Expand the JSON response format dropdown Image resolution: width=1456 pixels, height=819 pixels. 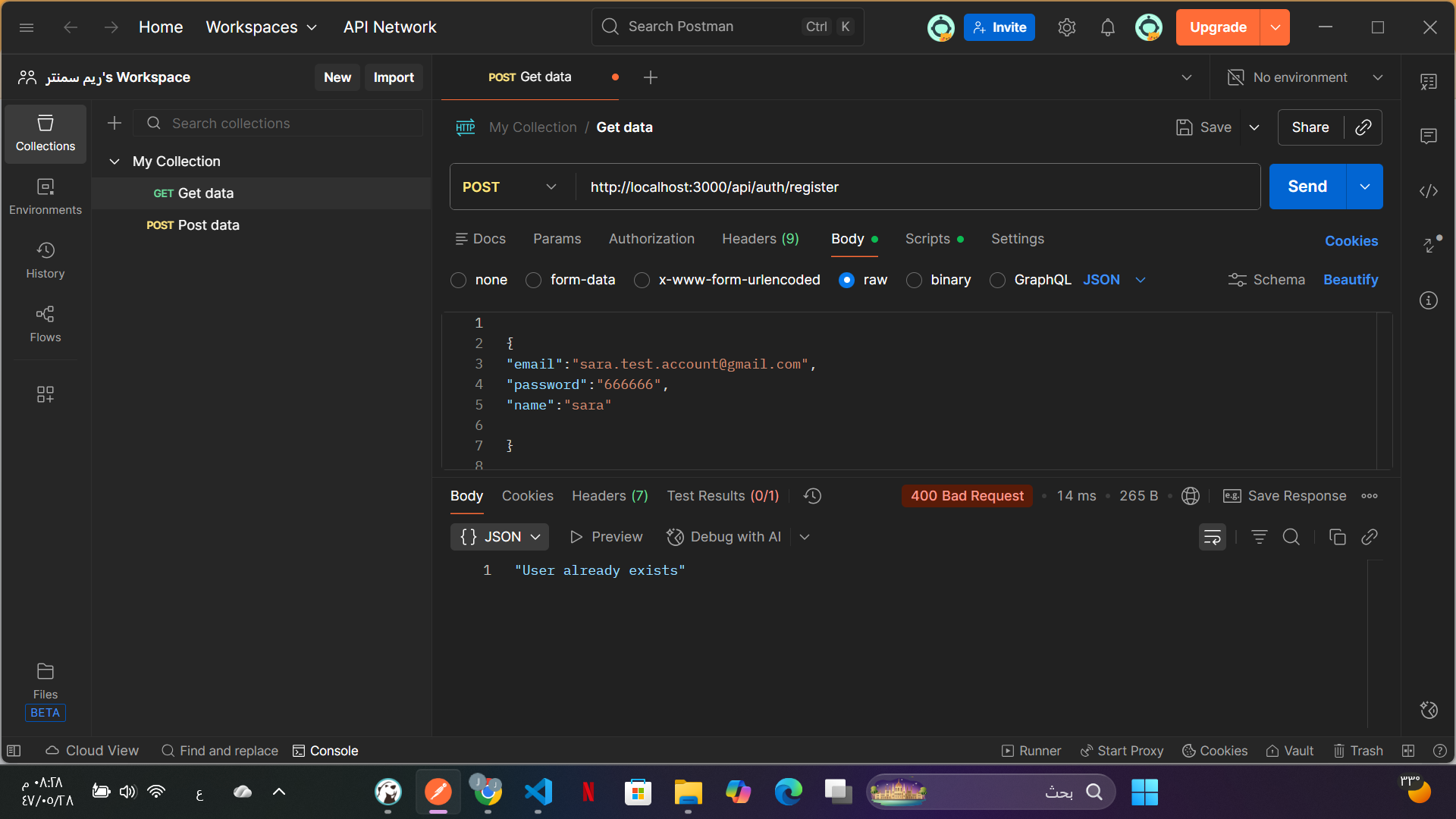[500, 537]
